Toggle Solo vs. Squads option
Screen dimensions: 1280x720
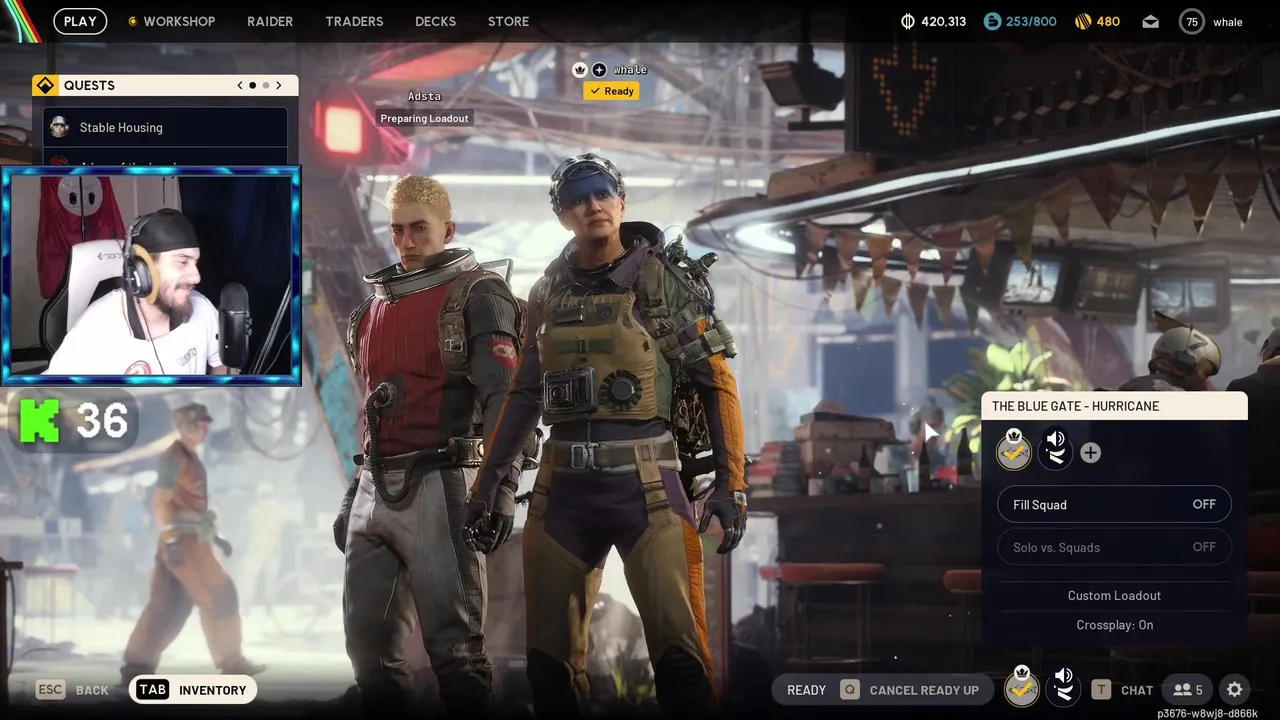pyautogui.click(x=1114, y=547)
